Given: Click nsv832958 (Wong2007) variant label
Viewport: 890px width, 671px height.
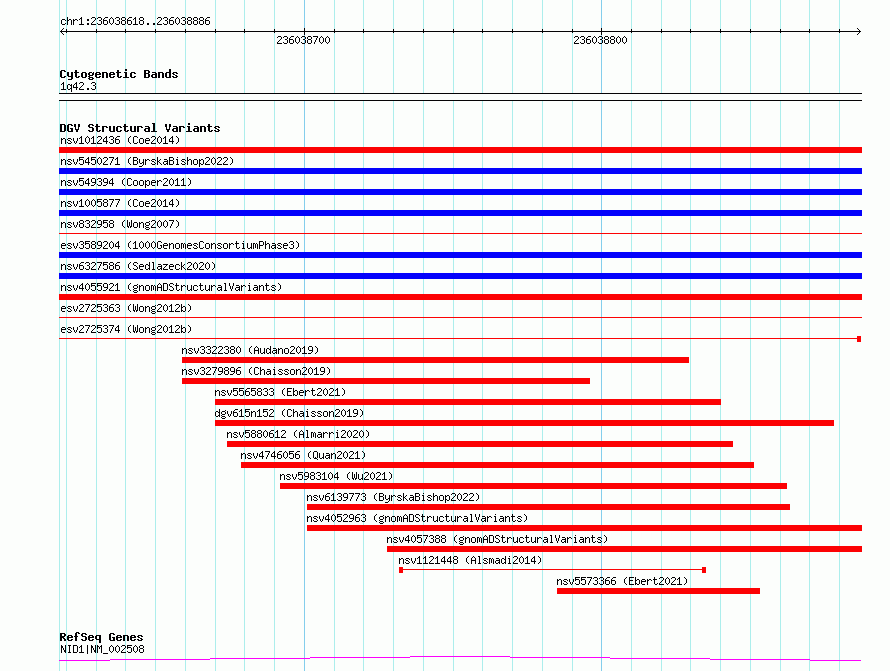Looking at the screenshot, I should (120, 224).
